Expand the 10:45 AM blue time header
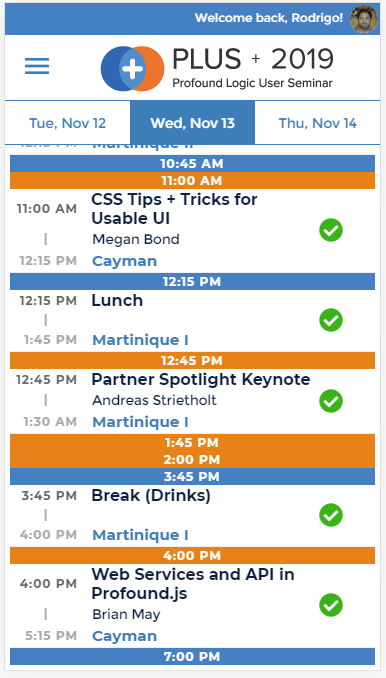Image resolution: width=386 pixels, height=678 pixels. point(192,163)
